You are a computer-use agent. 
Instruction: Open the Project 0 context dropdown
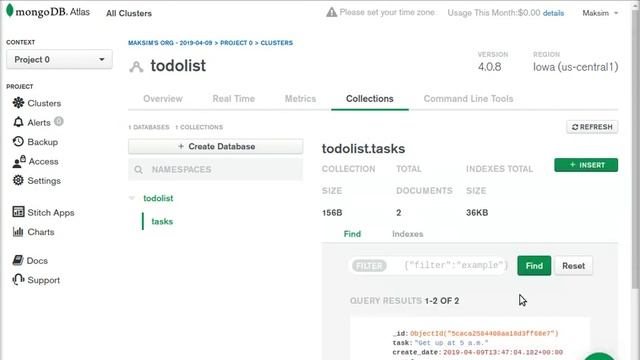[59, 60]
